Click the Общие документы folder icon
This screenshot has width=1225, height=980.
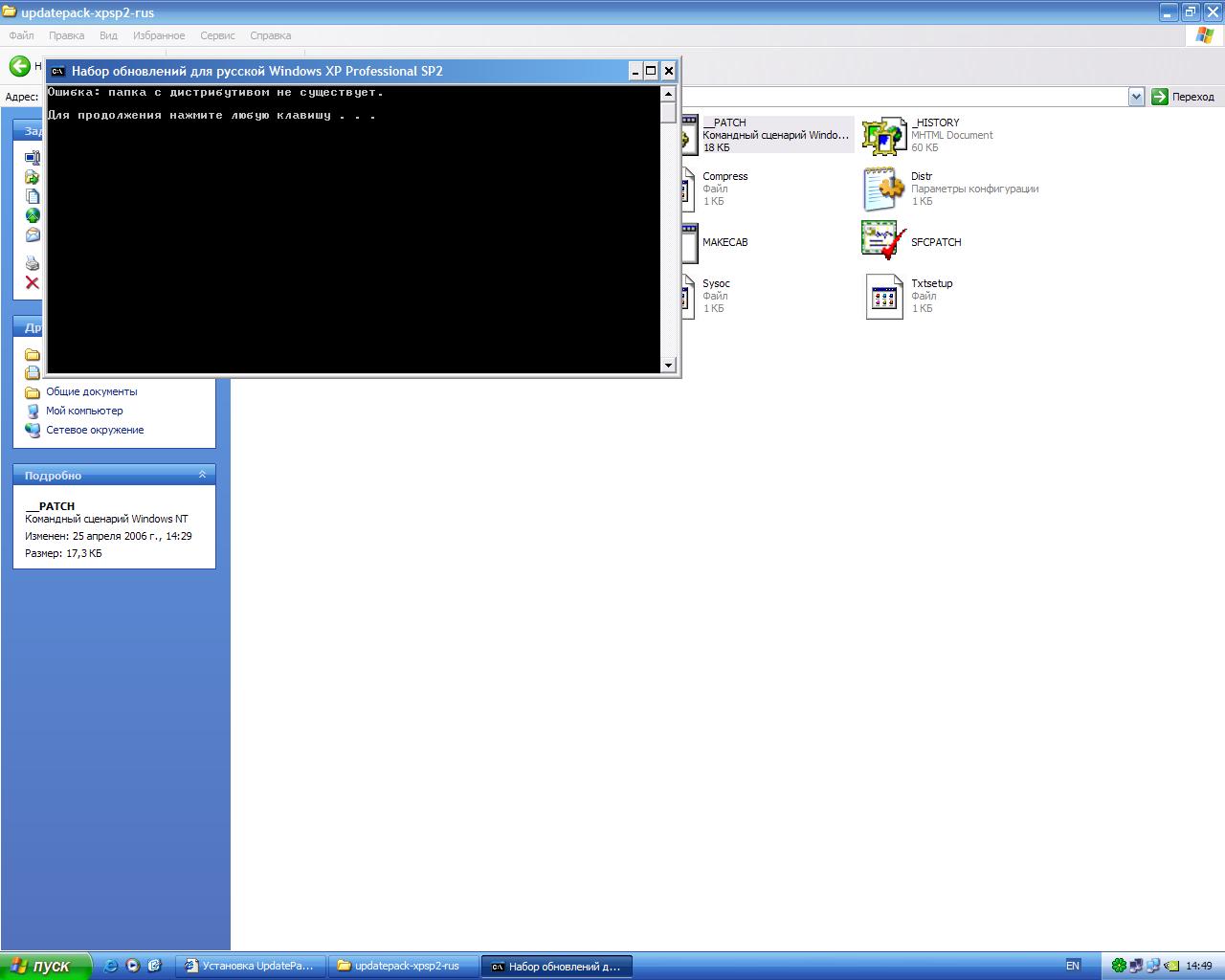tap(33, 391)
